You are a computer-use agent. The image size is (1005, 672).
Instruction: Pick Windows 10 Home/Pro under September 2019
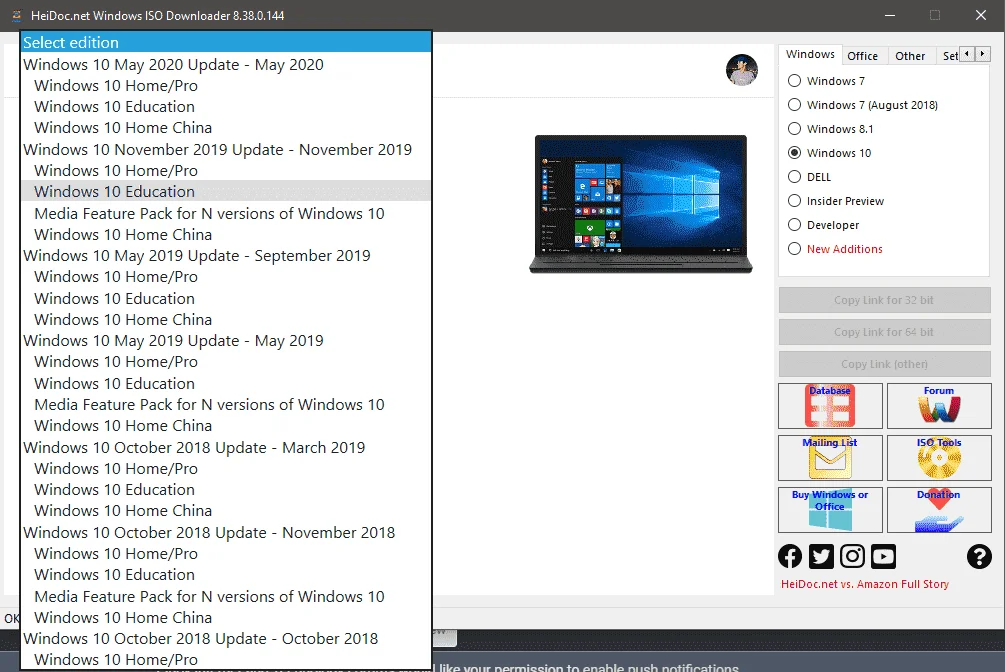[226, 277]
